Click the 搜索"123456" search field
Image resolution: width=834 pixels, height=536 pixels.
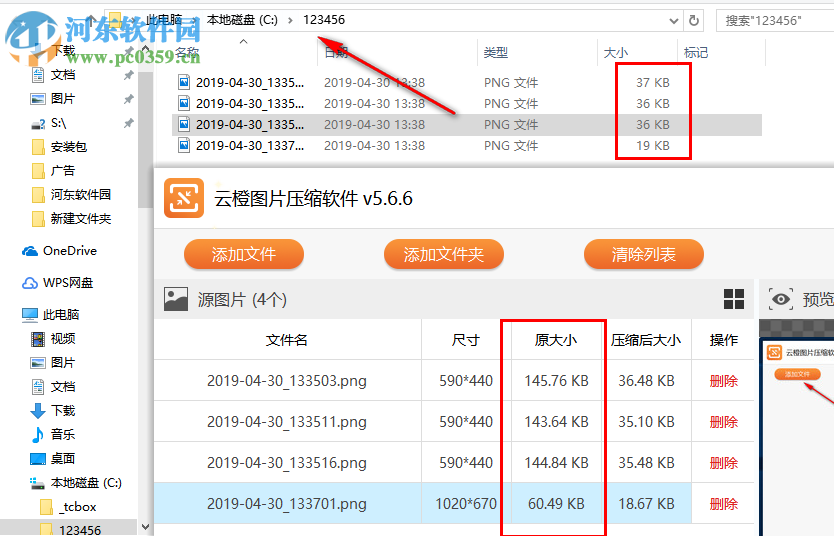(x=774, y=21)
